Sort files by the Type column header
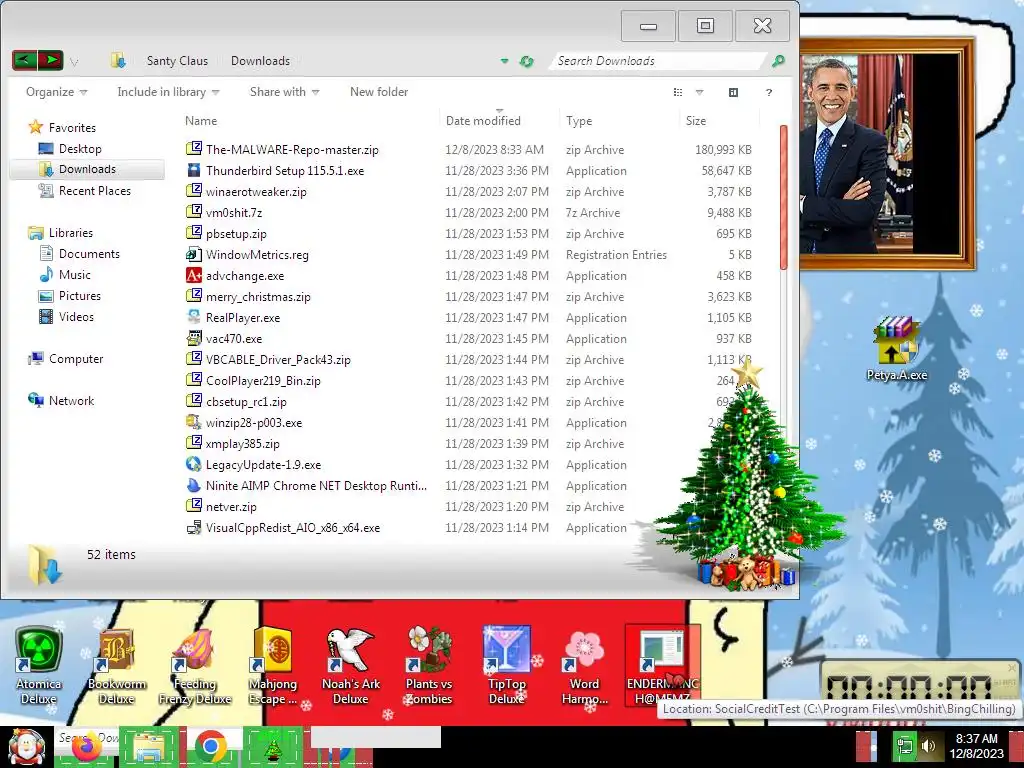This screenshot has height=768, width=1024. [579, 121]
